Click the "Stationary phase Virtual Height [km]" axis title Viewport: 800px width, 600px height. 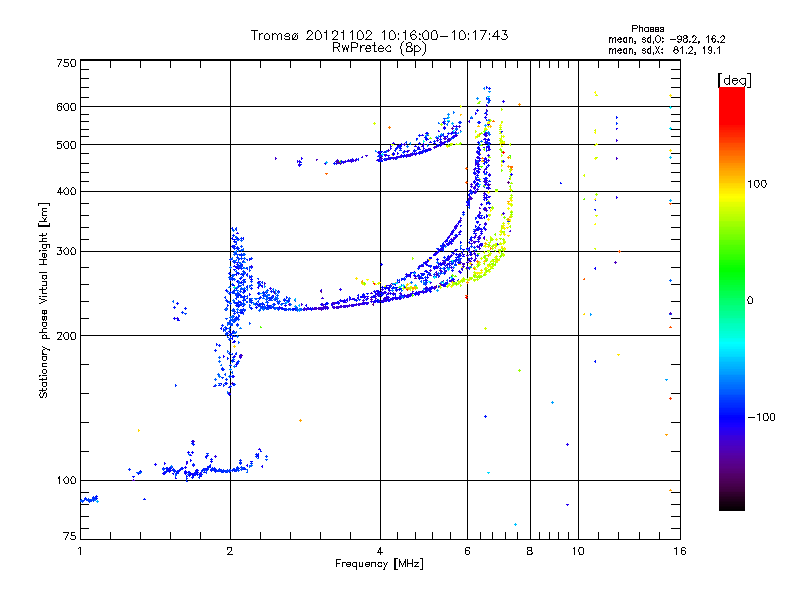44,300
